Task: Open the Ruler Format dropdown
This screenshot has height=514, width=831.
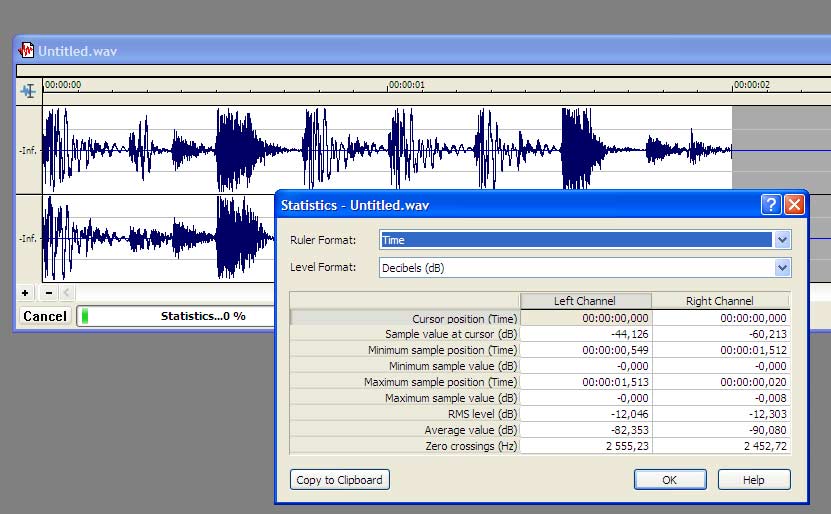Action: tap(782, 240)
